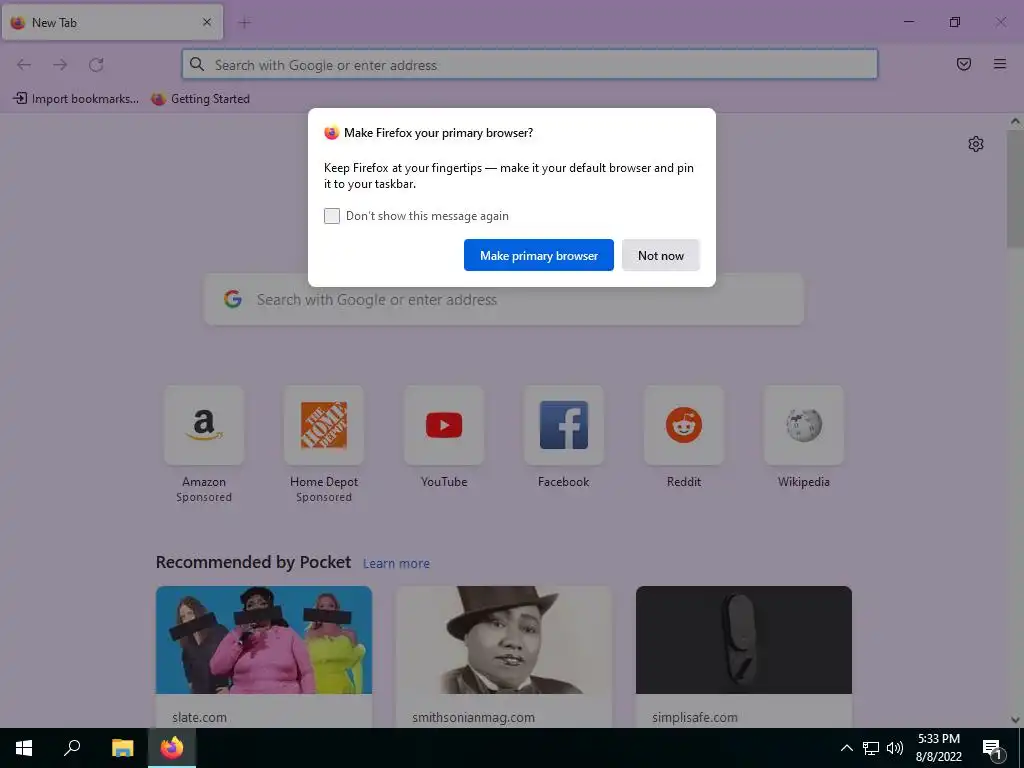Open the slate.com recommended story thumbnail
The height and width of the screenshot is (768, 1024).
coord(264,640)
